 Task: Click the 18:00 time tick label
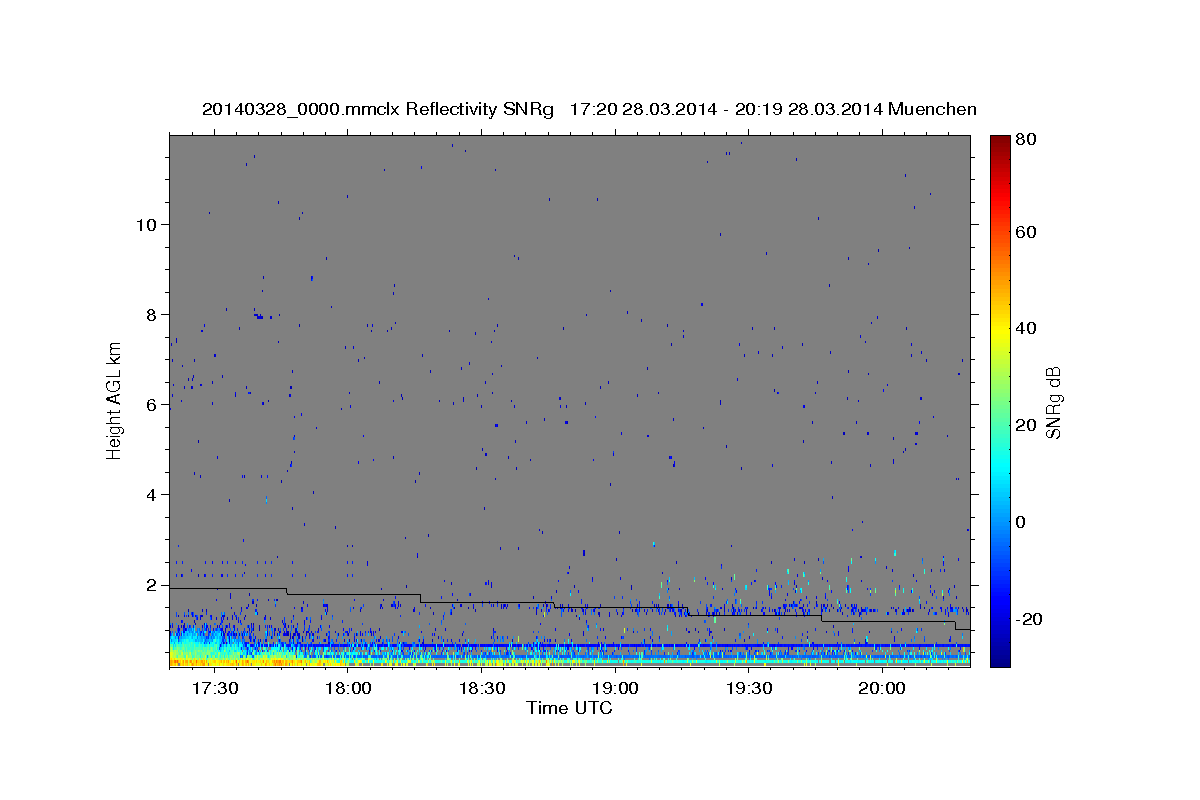coord(348,688)
